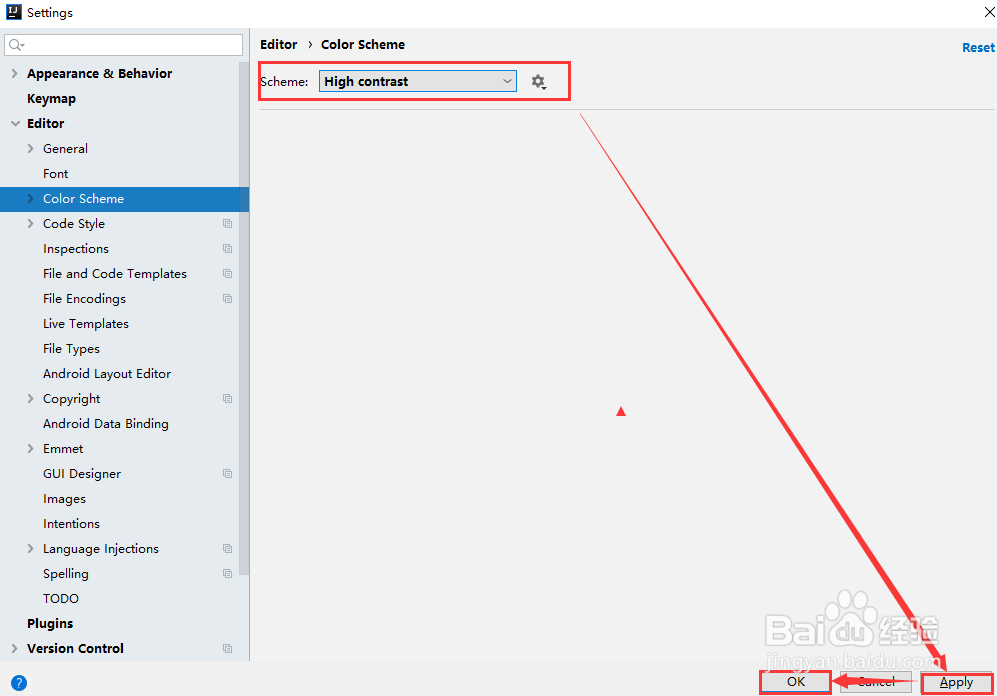997x696 pixels.
Task: Open Font settings
Action: 55,174
